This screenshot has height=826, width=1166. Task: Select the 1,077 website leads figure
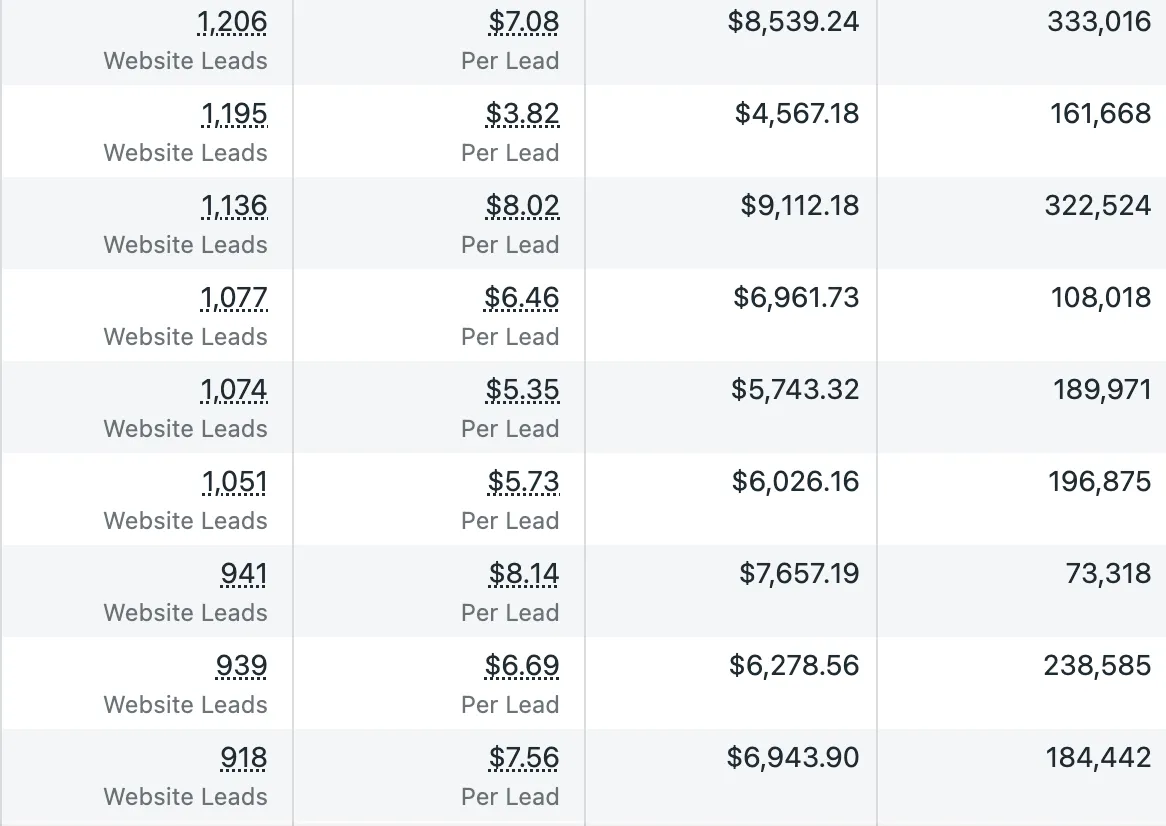click(x=233, y=297)
